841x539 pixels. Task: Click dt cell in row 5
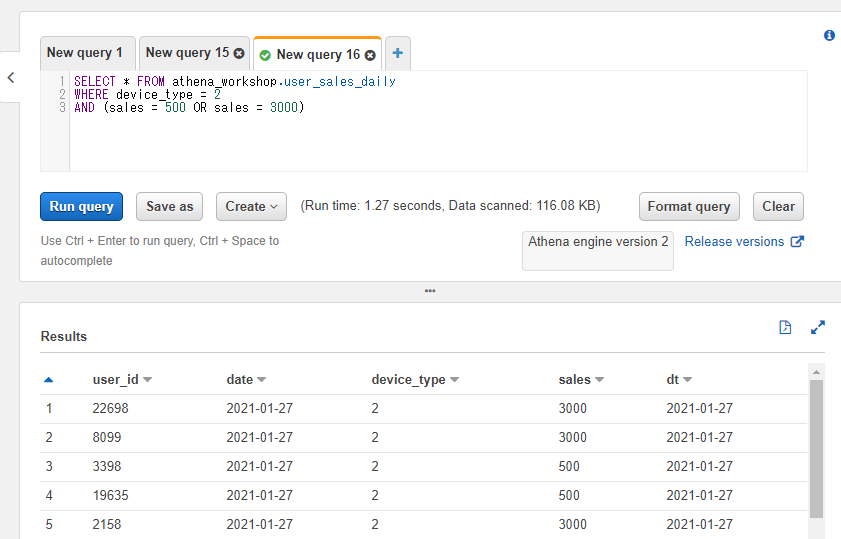pyautogui.click(x=699, y=524)
